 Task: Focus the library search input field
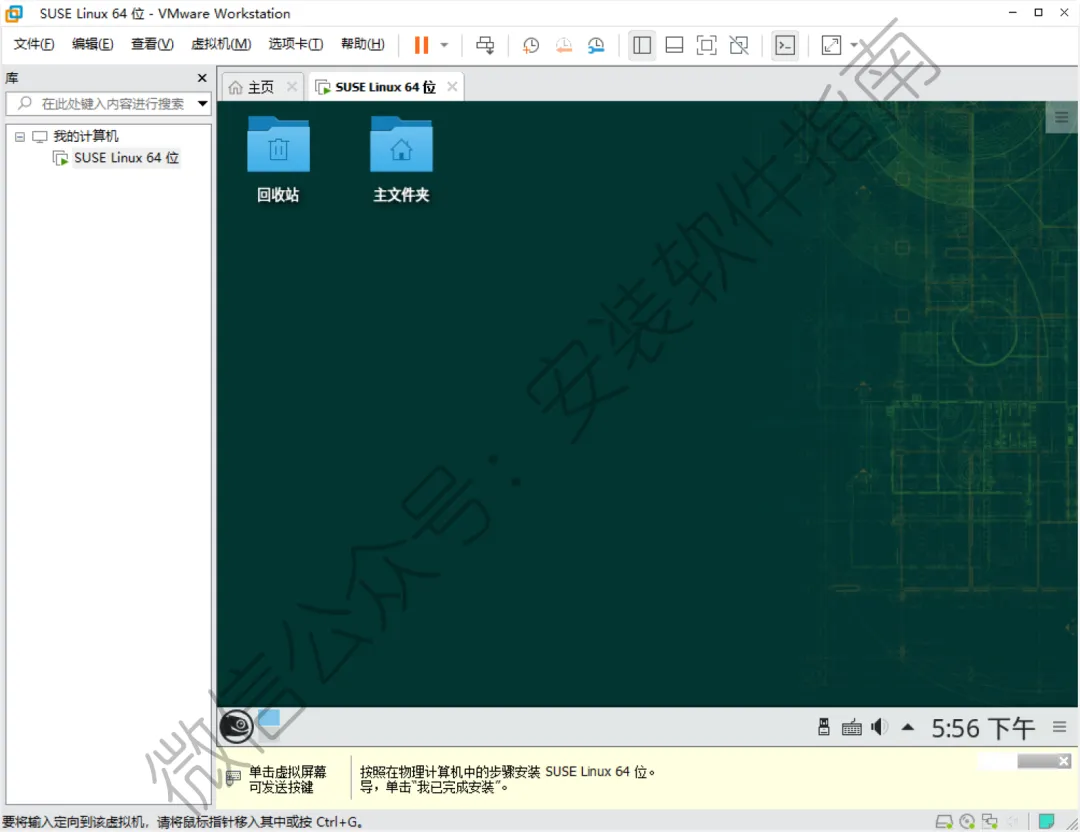click(108, 104)
